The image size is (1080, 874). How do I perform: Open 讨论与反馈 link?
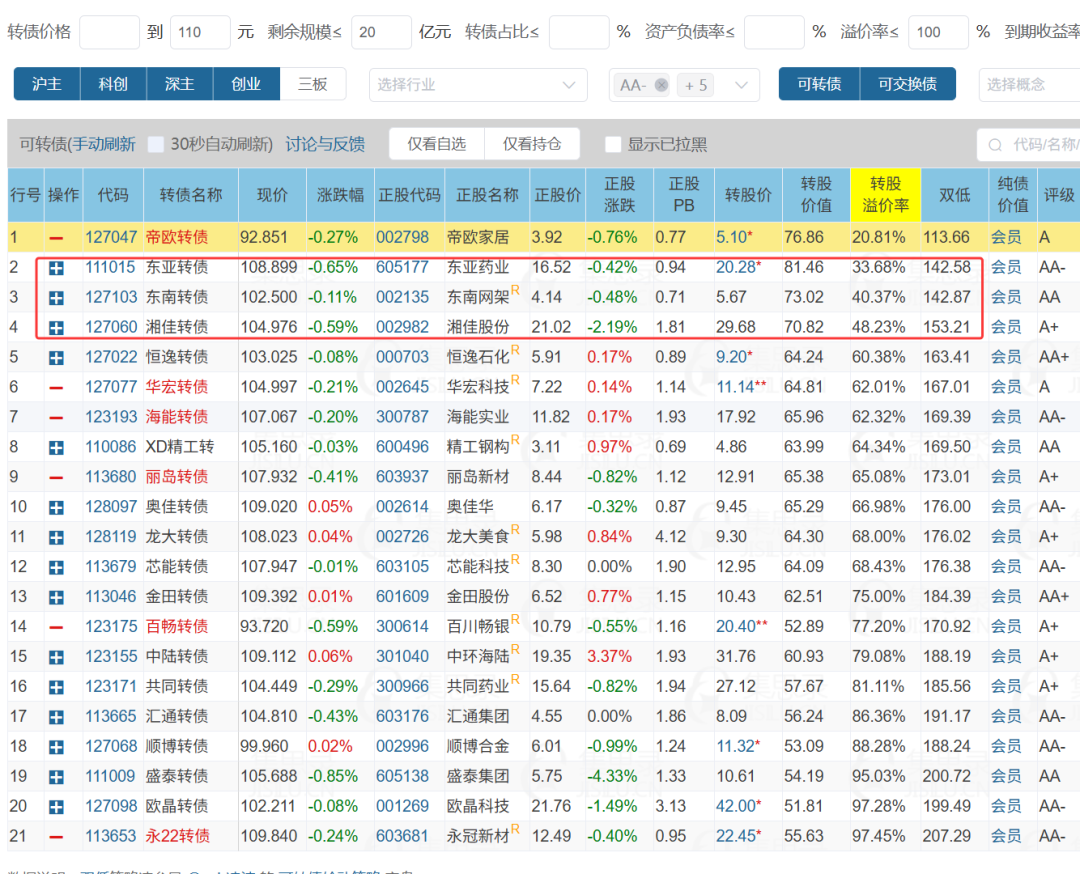[325, 144]
